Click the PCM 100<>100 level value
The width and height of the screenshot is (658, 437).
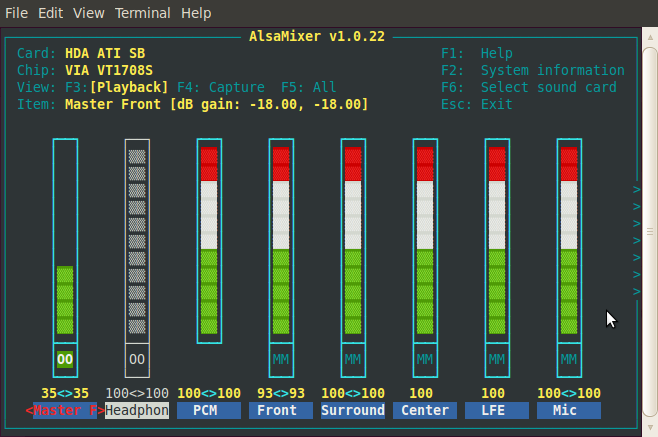[209, 393]
